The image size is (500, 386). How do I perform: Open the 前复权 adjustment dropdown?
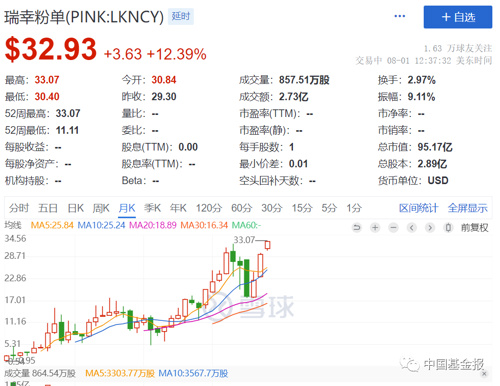[x=474, y=228]
